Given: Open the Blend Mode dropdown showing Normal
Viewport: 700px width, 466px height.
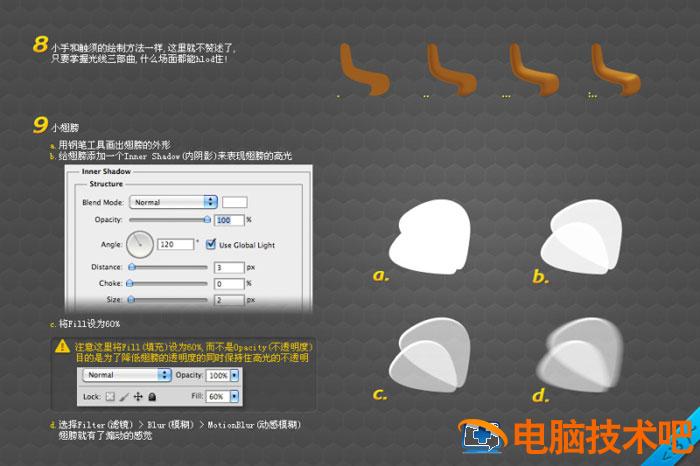Looking at the screenshot, I should click(x=173, y=202).
